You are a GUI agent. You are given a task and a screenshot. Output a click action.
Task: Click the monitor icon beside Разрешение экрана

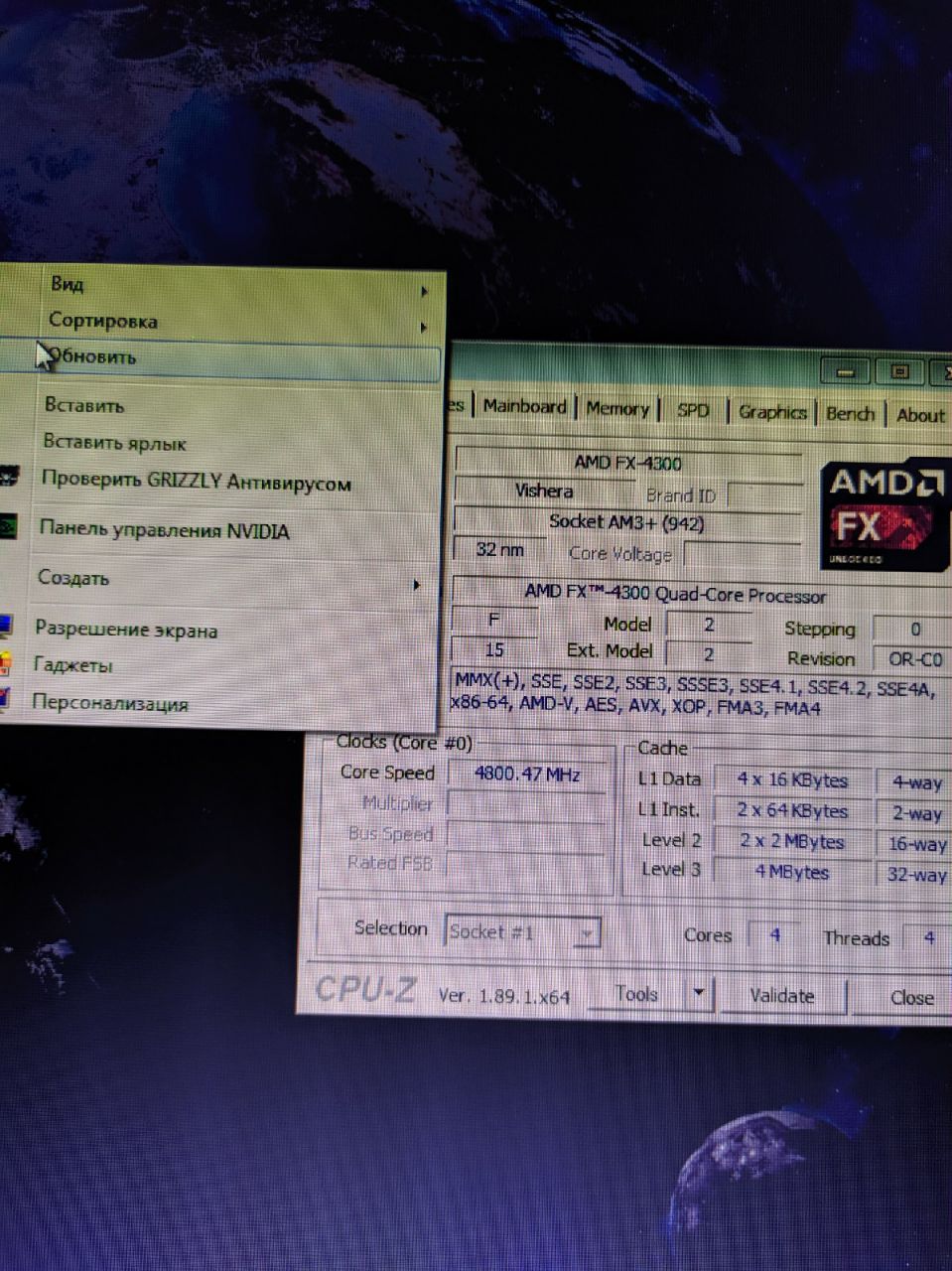point(5,627)
